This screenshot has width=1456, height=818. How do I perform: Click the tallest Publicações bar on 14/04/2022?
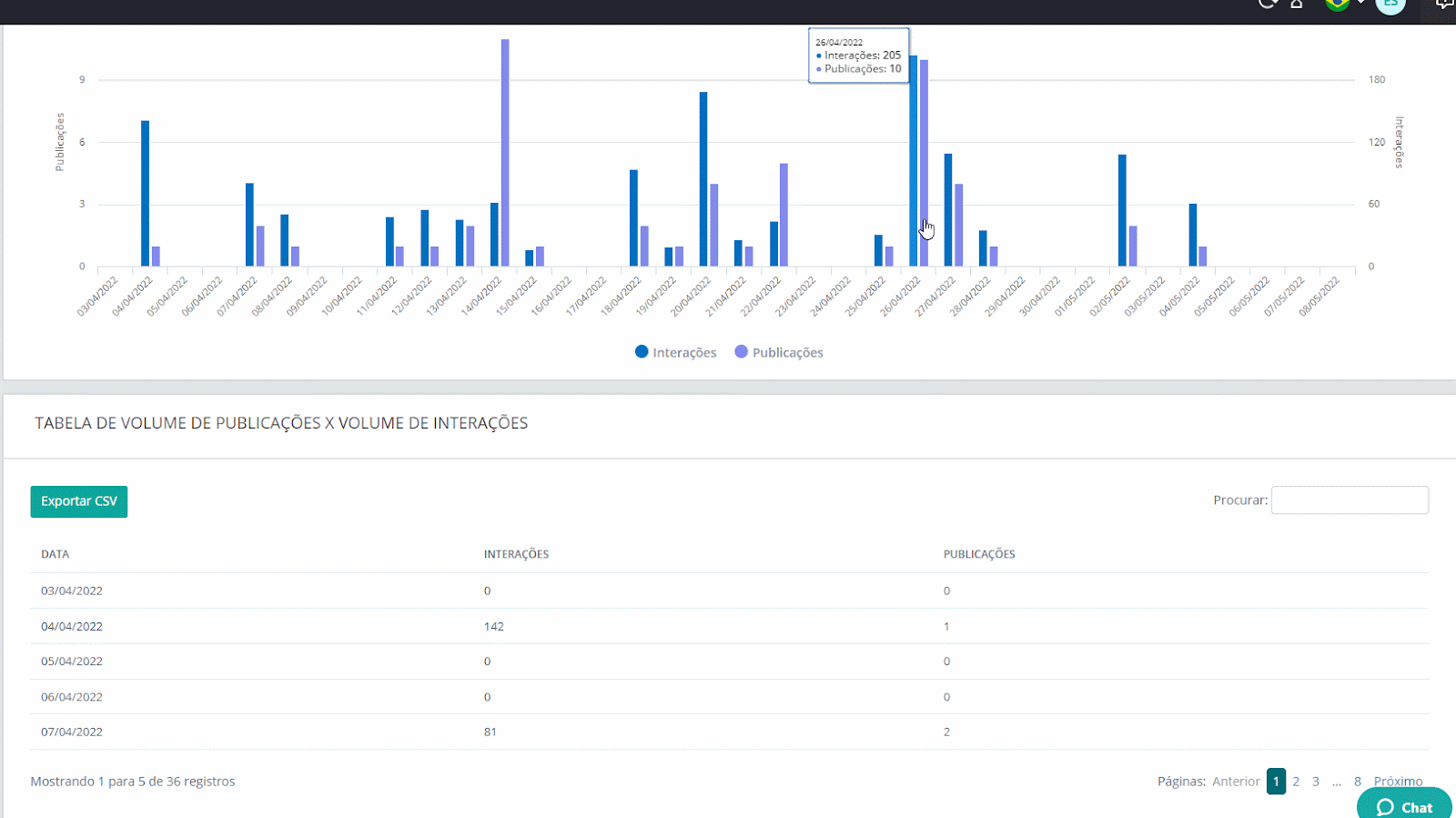pyautogui.click(x=505, y=153)
